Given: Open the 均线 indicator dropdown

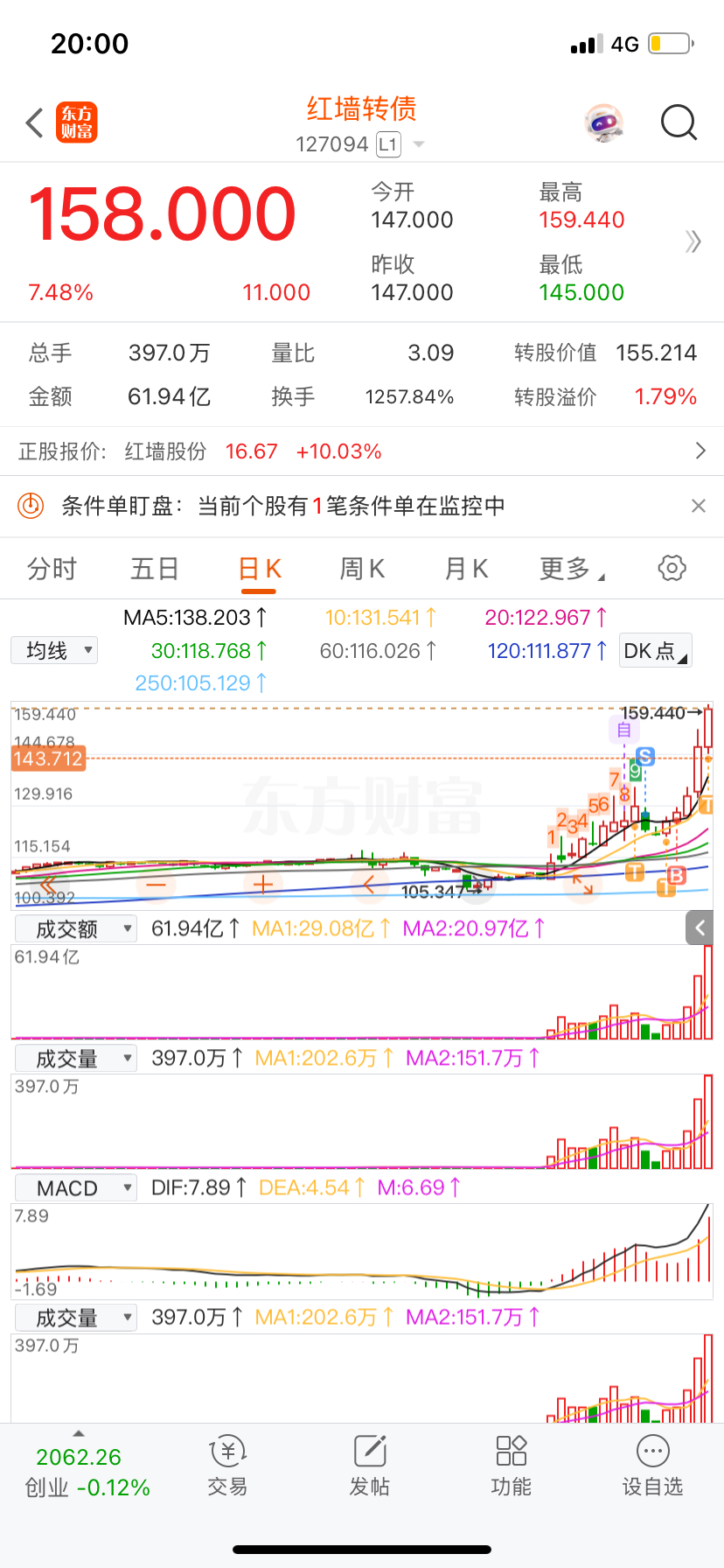Looking at the screenshot, I should [x=54, y=650].
